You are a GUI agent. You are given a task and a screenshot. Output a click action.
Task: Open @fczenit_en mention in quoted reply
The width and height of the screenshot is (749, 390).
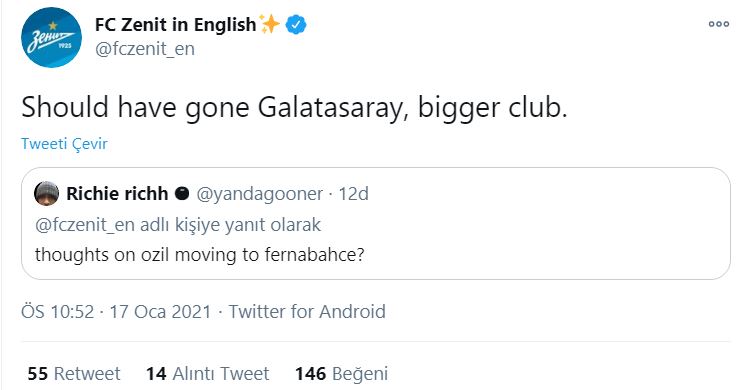pyautogui.click(x=85, y=225)
